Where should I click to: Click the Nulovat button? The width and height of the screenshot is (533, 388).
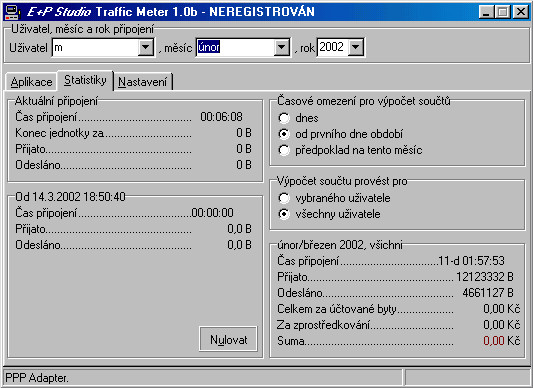tap(228, 339)
